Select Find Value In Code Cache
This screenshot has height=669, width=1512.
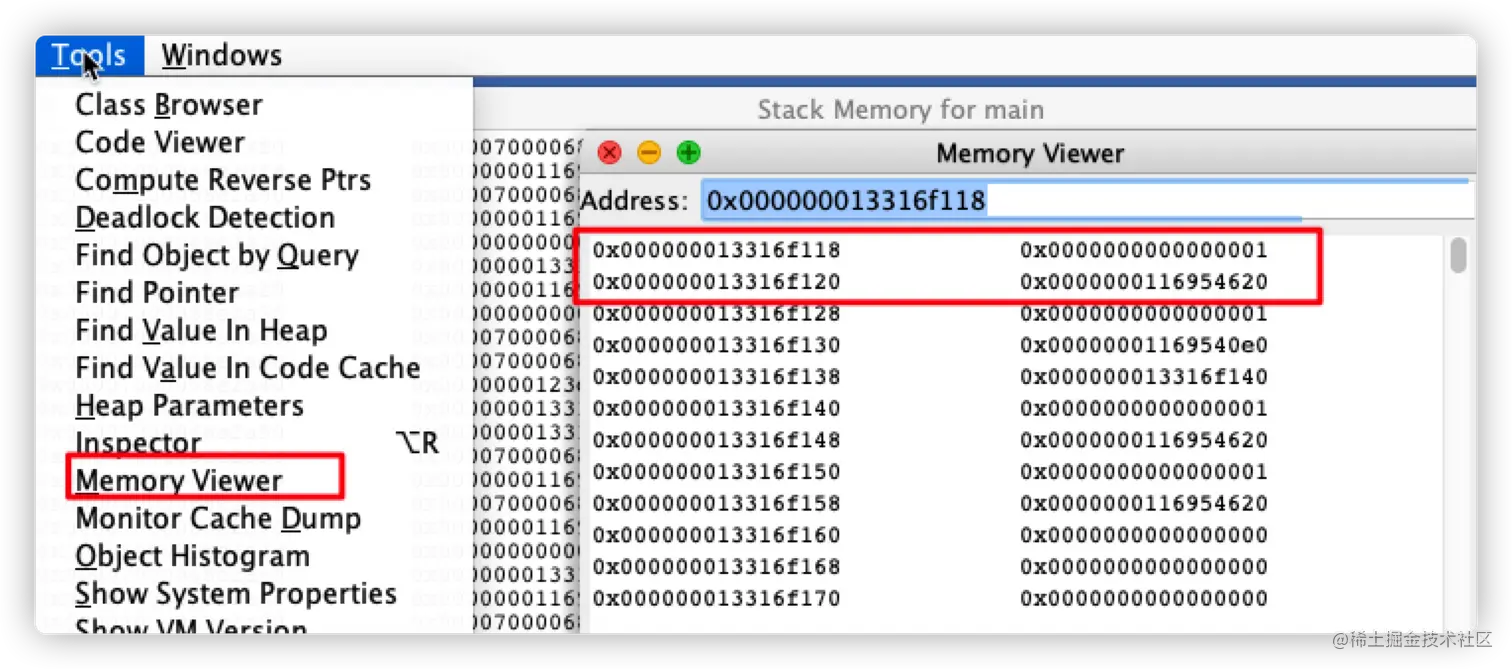248,368
